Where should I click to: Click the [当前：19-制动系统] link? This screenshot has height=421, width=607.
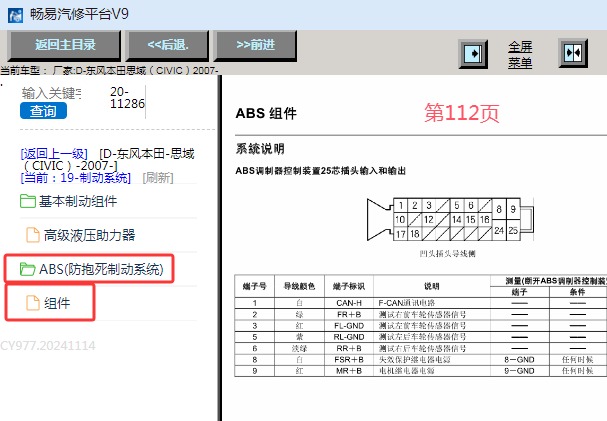click(75, 178)
